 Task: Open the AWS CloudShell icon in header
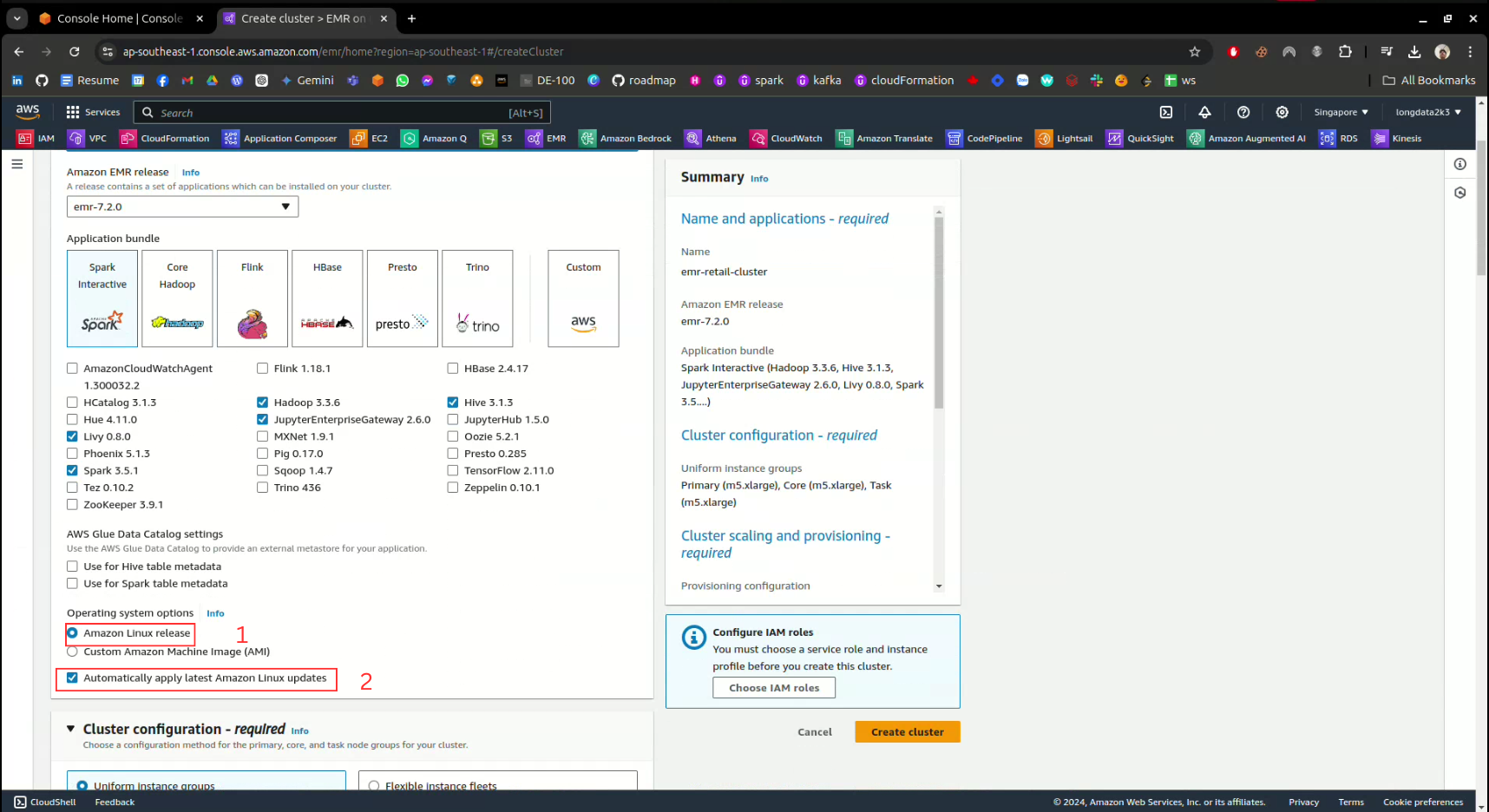click(1166, 112)
